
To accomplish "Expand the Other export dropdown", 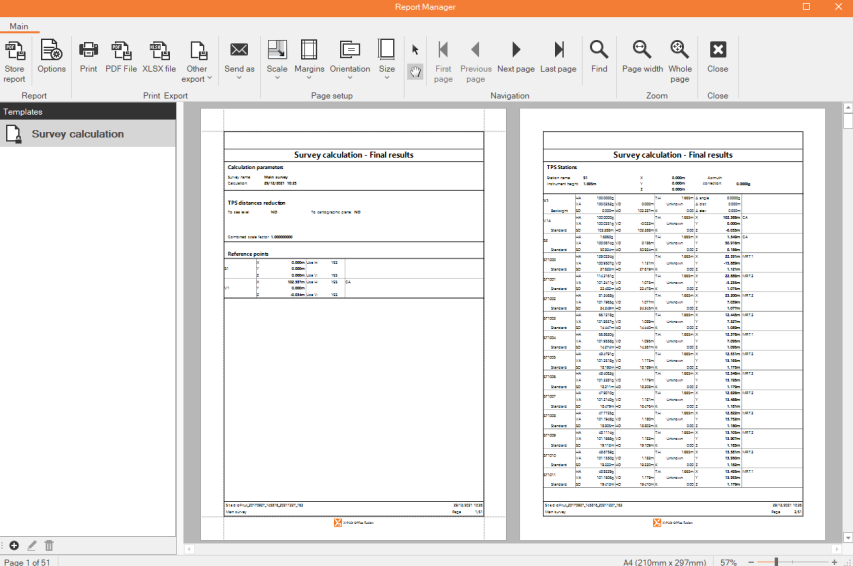I will pyautogui.click(x=197, y=62).
